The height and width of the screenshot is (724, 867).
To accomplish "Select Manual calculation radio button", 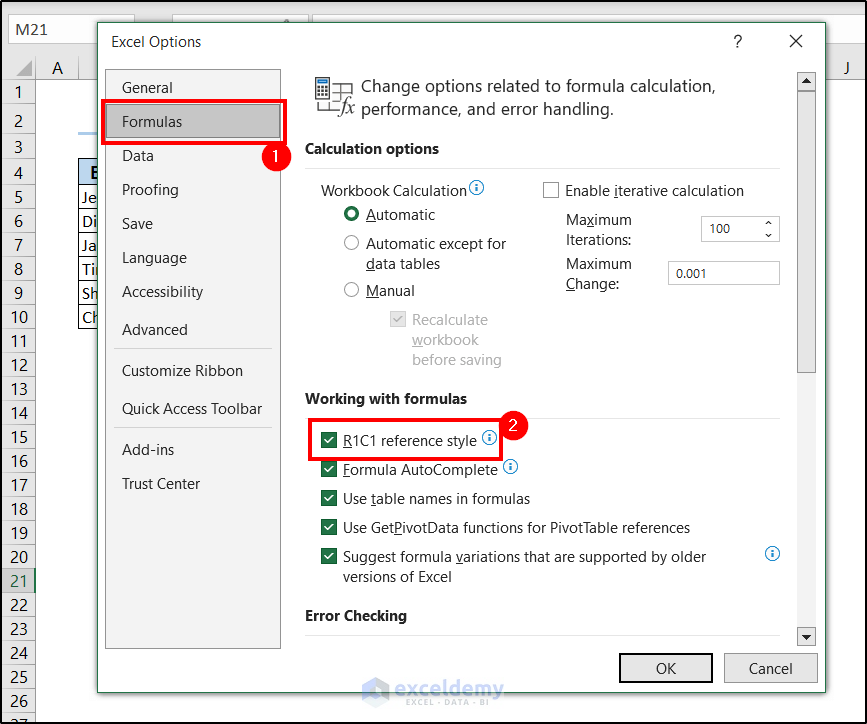I will [351, 290].
